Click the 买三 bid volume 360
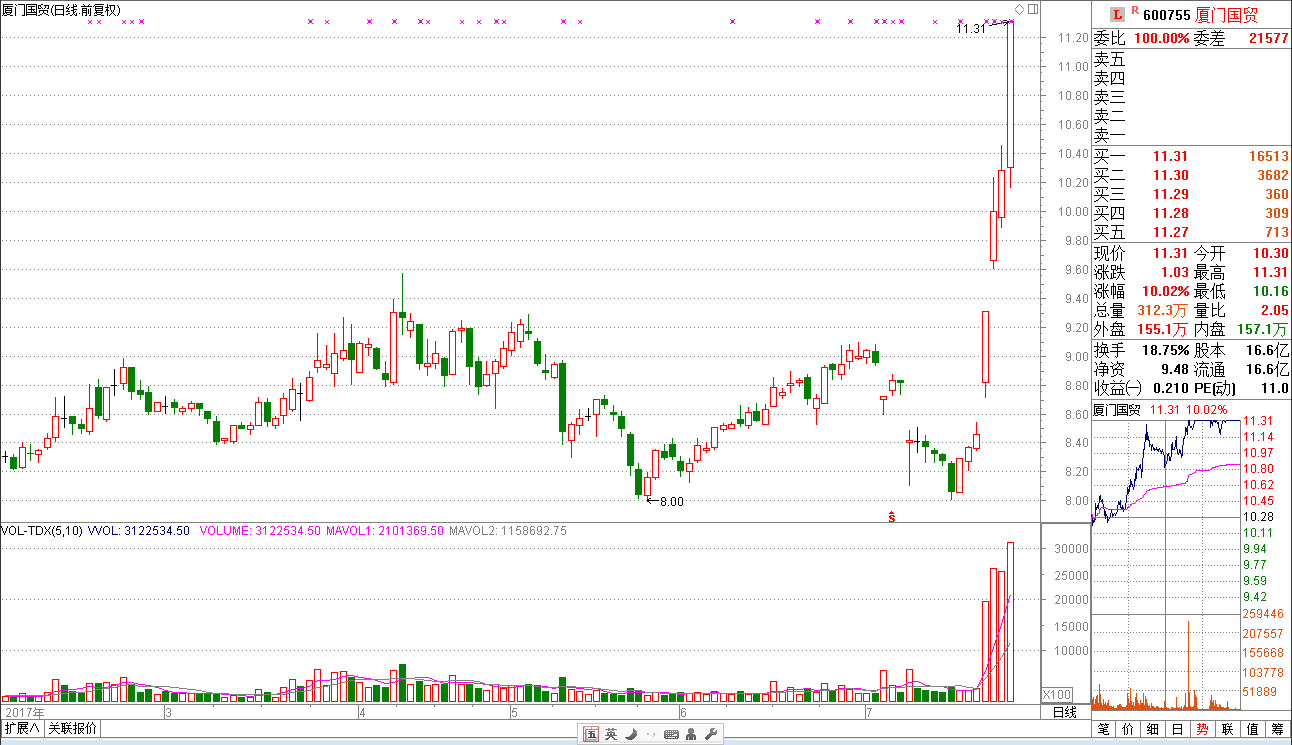 [1277, 194]
